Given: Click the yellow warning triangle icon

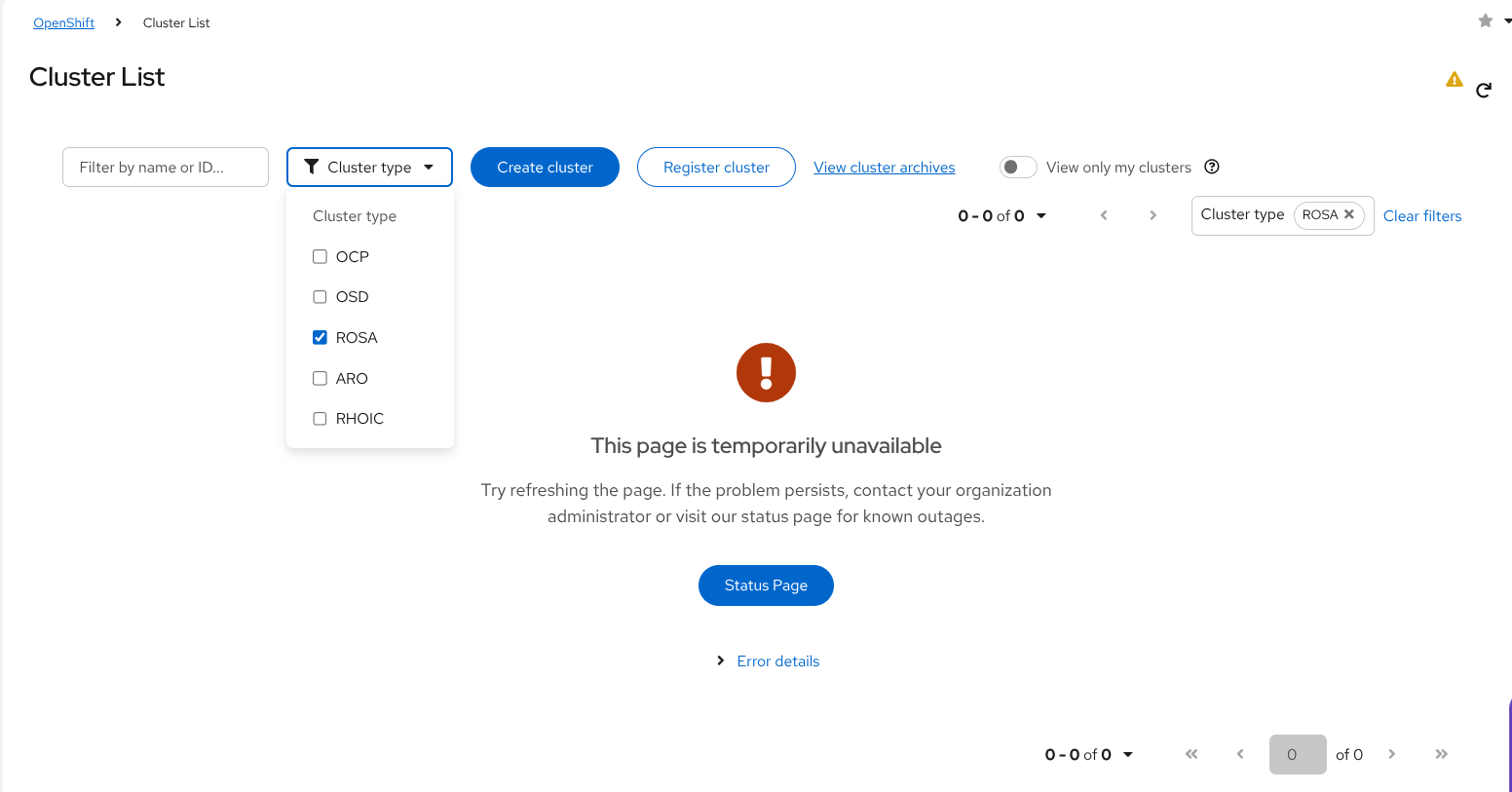Looking at the screenshot, I should [1454, 80].
